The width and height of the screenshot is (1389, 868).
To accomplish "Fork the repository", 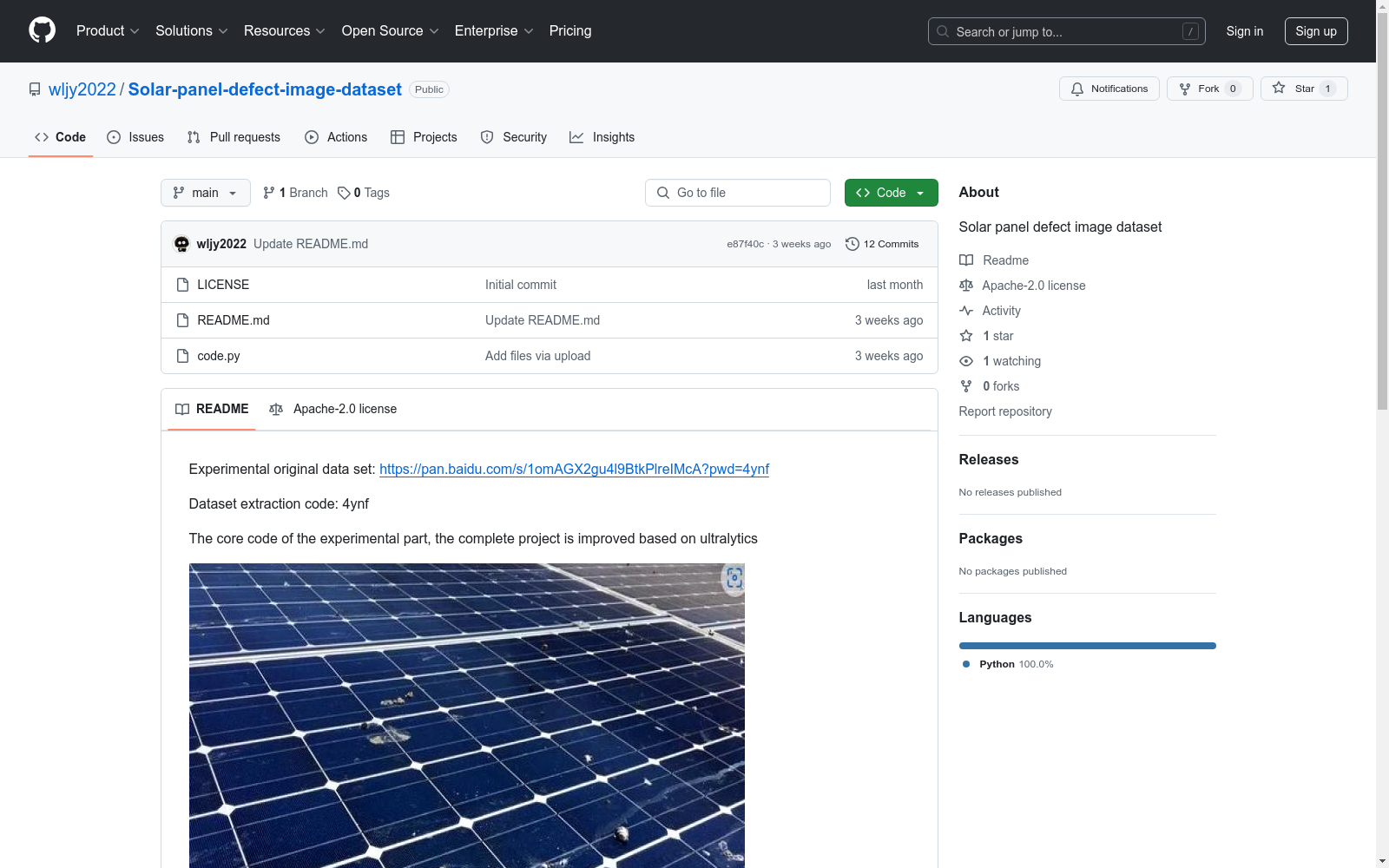I will [x=1200, y=89].
